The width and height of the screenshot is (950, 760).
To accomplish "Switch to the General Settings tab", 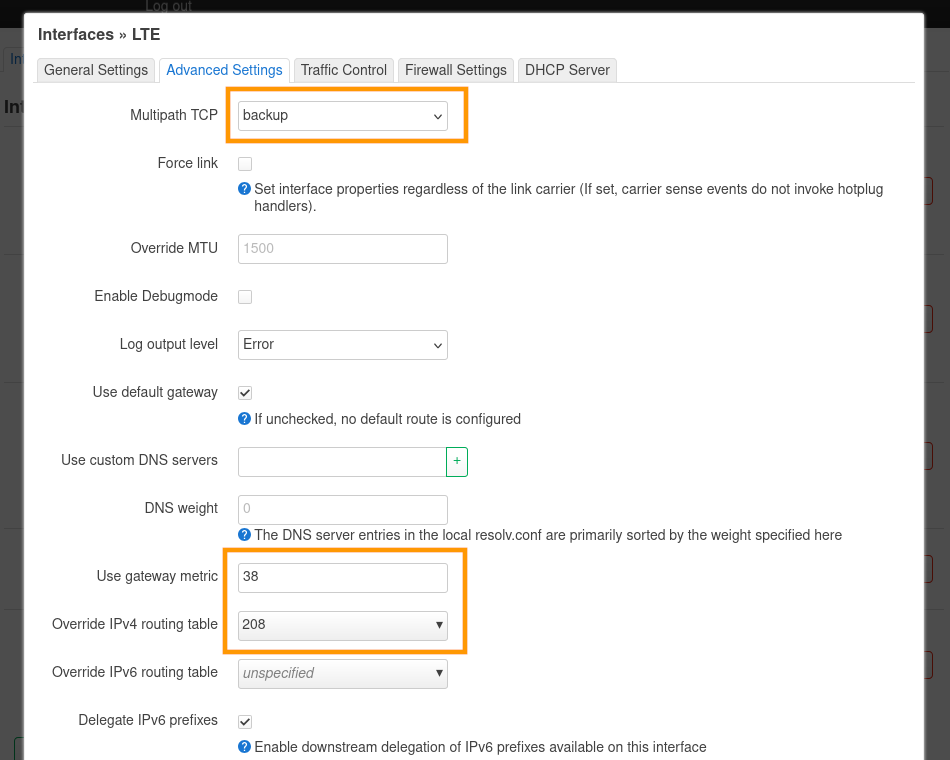I will [x=96, y=70].
